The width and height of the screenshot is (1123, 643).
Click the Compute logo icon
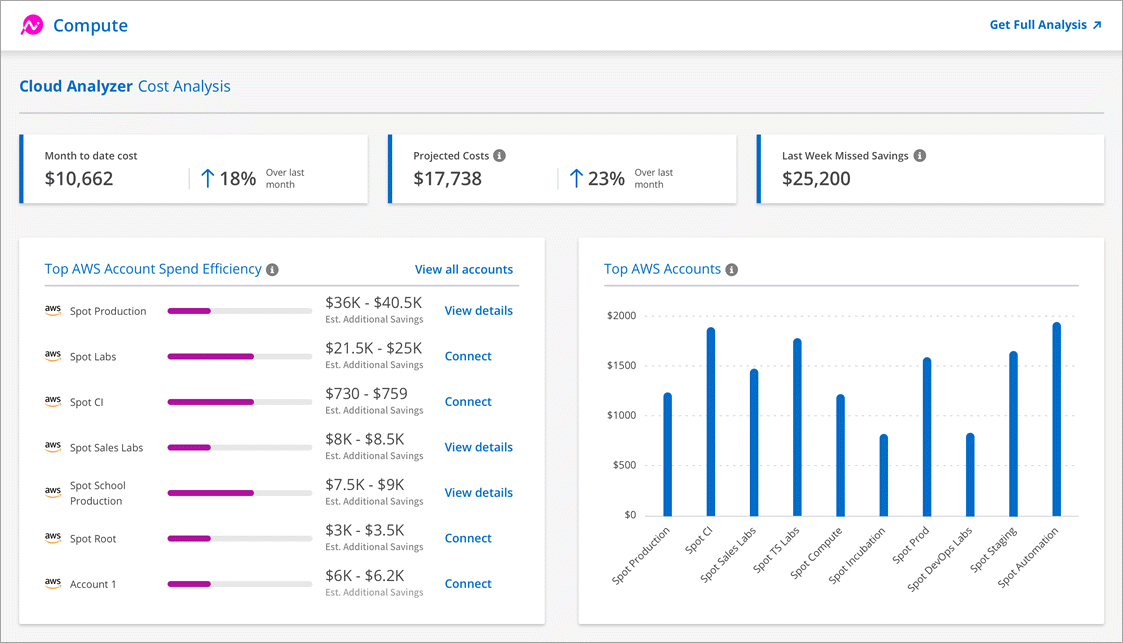coord(32,25)
